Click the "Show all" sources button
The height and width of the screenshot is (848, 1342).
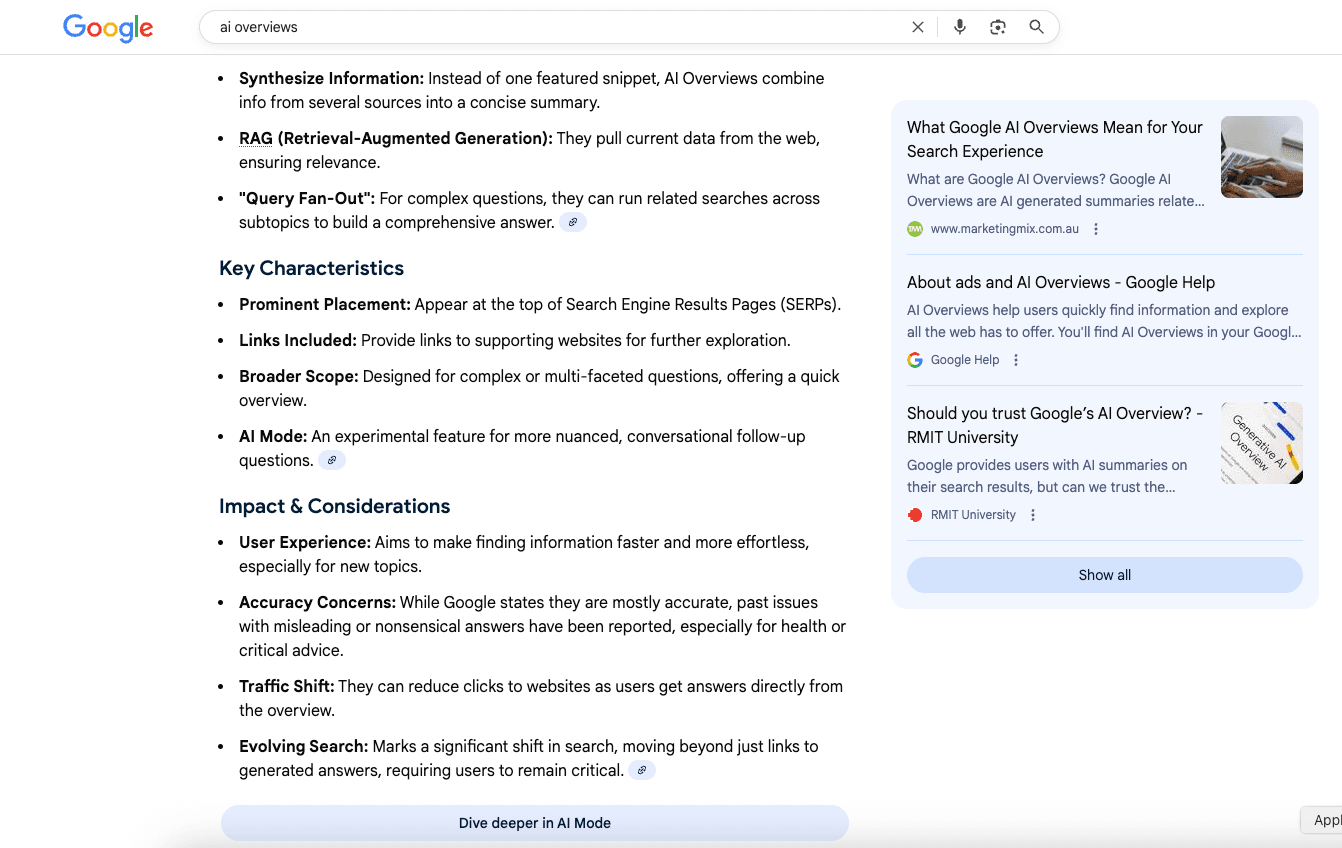pyautogui.click(x=1104, y=575)
